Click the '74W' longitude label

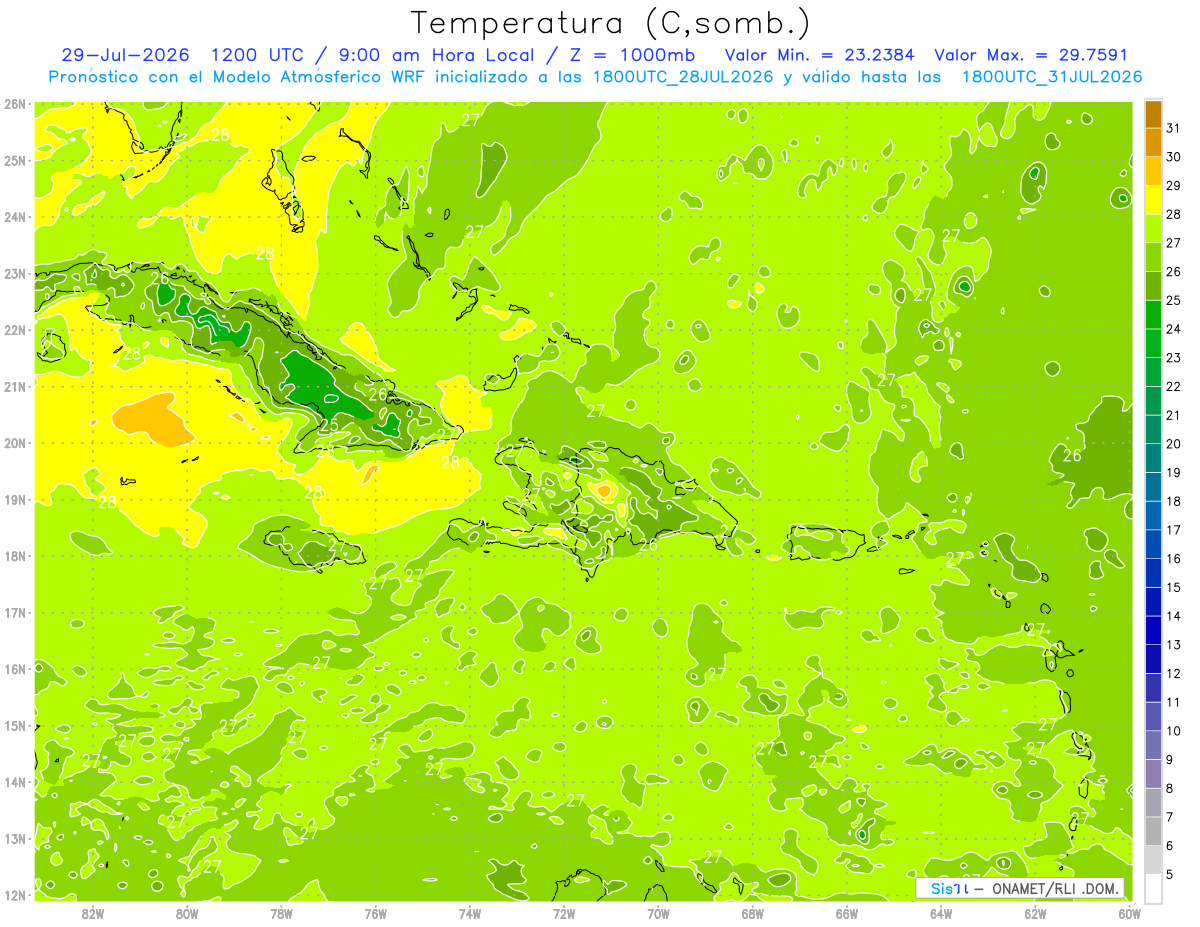(x=470, y=913)
